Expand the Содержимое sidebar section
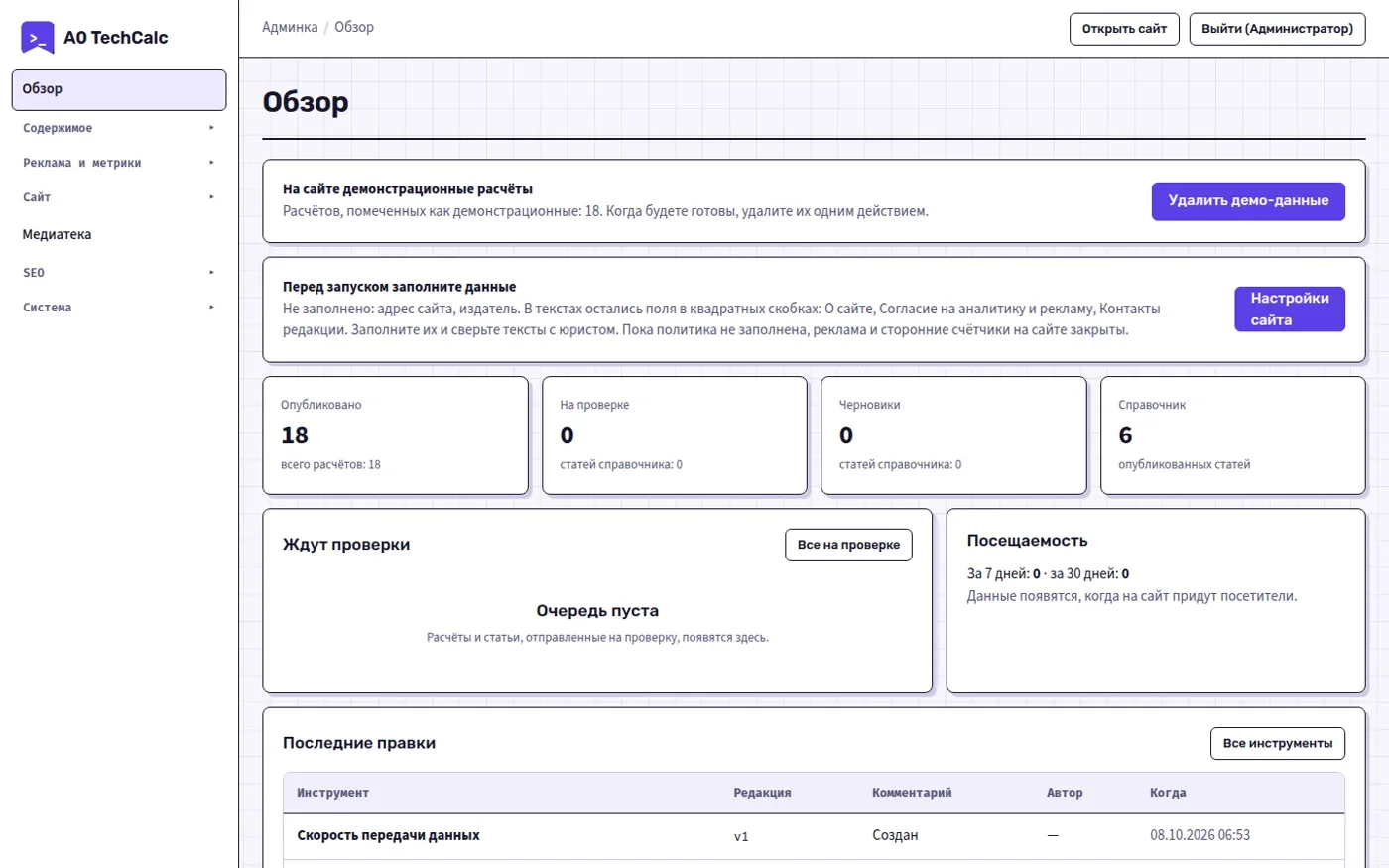Viewport: 1389px width, 868px height. point(119,128)
